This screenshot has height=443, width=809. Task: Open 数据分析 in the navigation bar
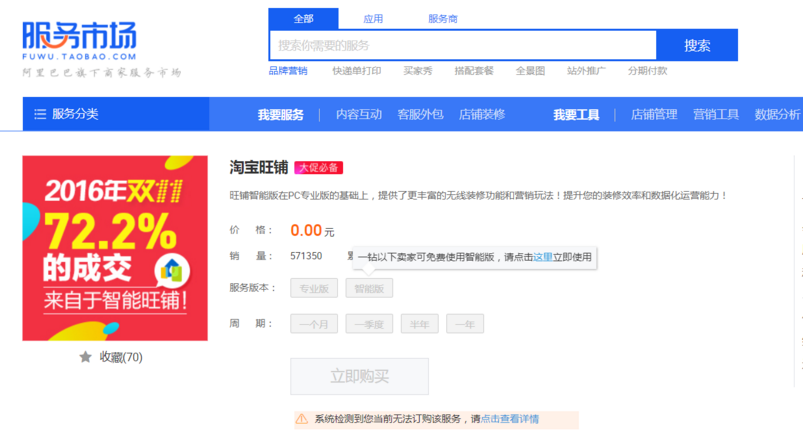[778, 114]
